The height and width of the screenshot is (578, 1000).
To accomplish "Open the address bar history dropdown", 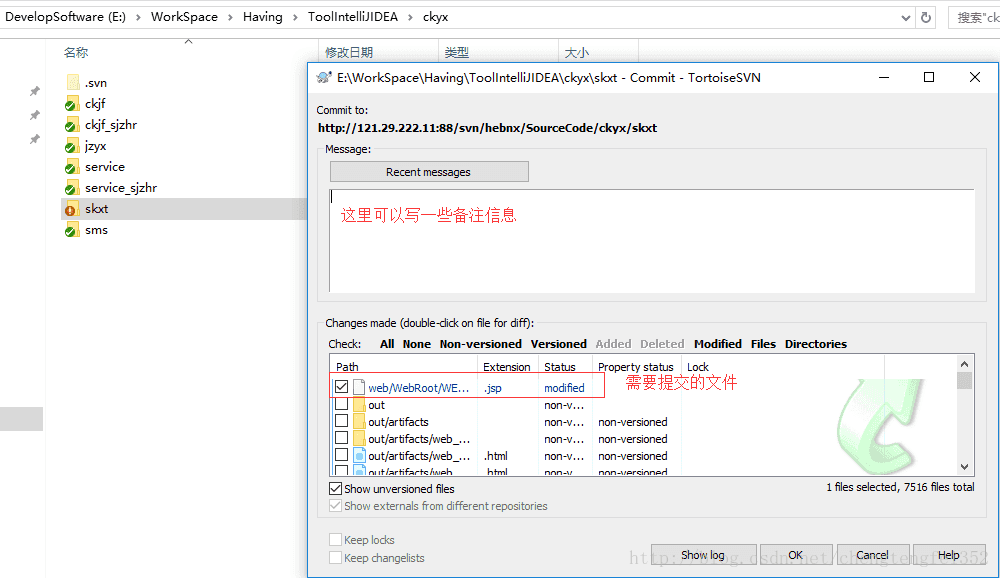I will point(906,18).
